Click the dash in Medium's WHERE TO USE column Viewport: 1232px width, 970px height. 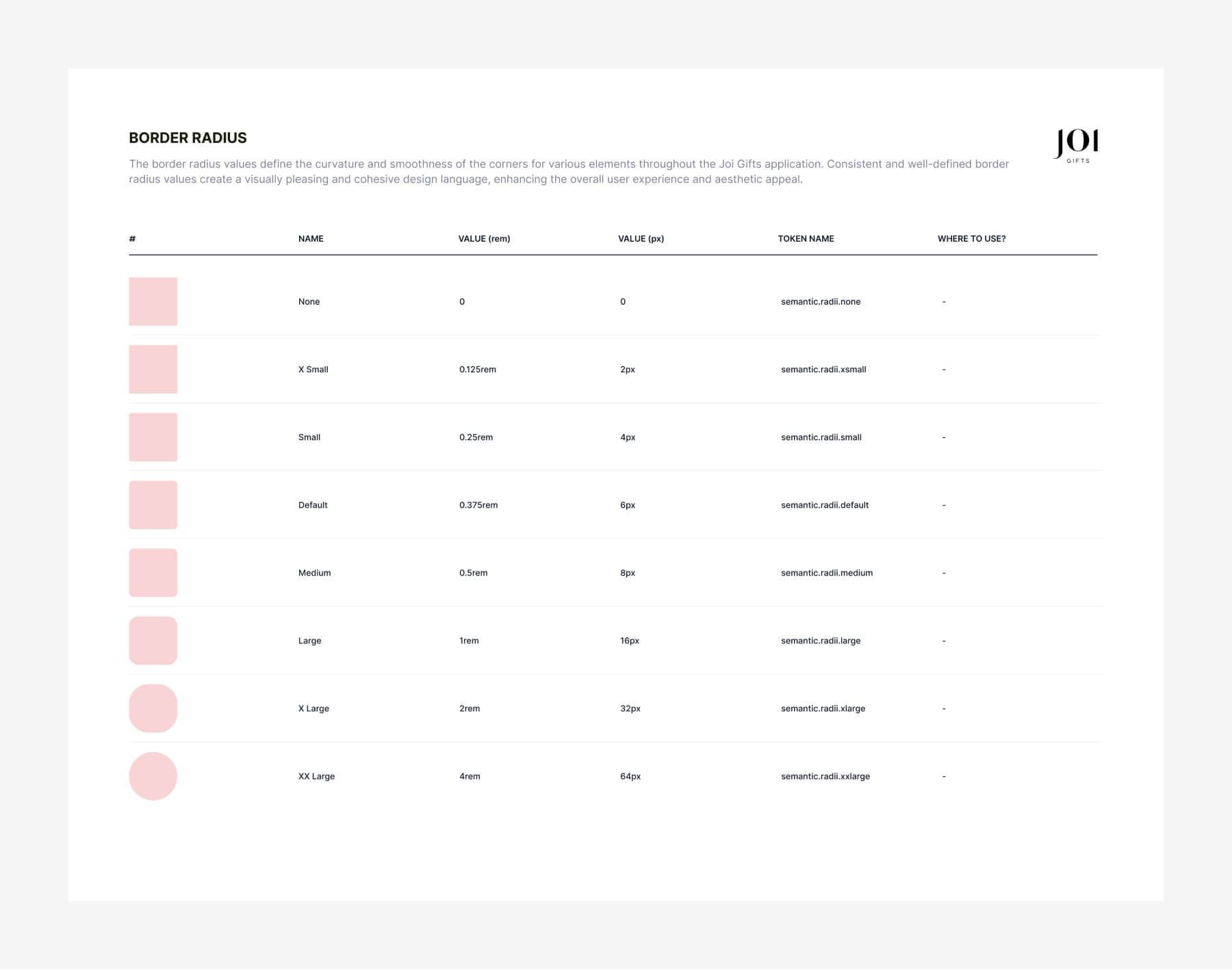click(943, 572)
